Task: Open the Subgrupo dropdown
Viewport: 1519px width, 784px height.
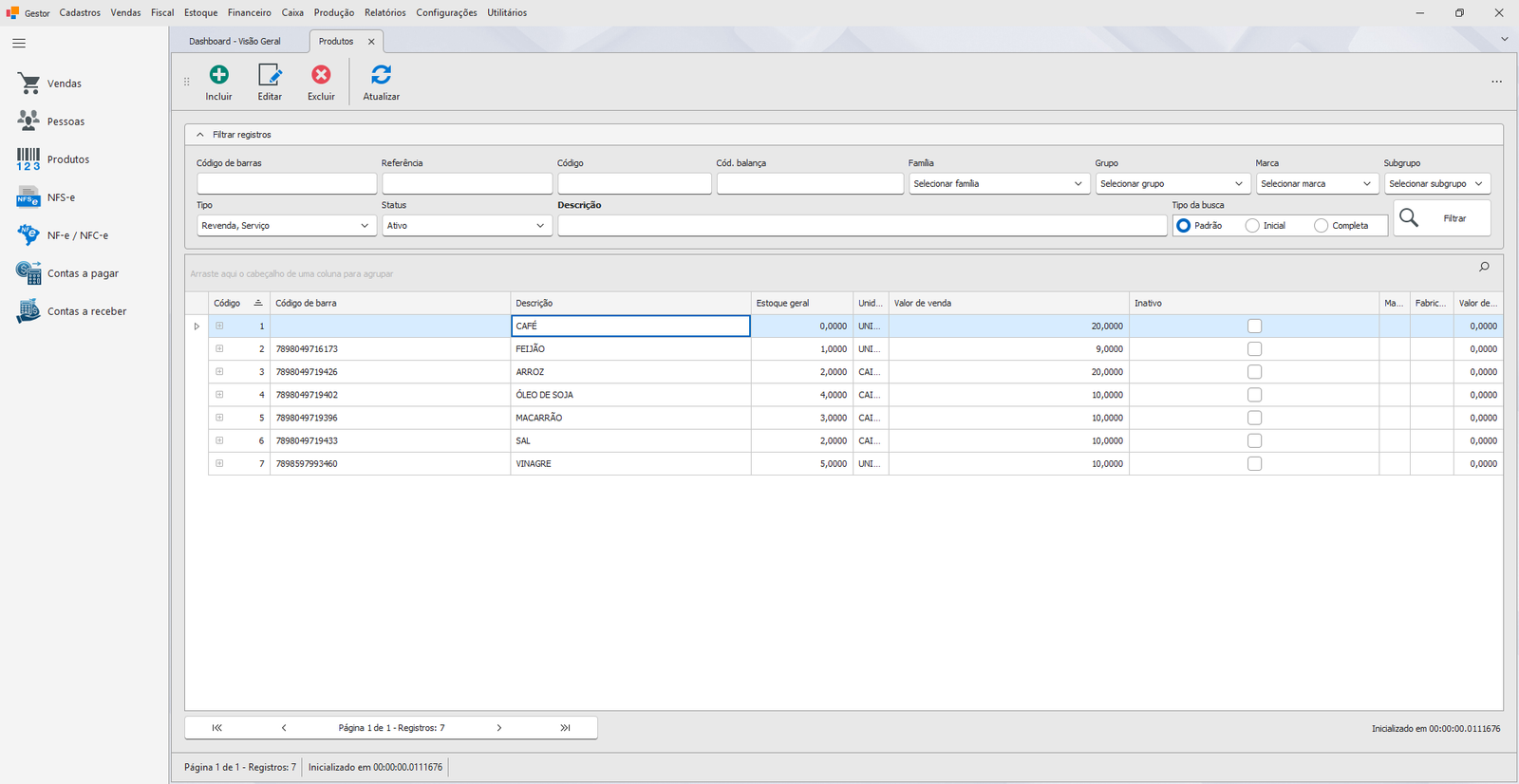Action: (1436, 184)
